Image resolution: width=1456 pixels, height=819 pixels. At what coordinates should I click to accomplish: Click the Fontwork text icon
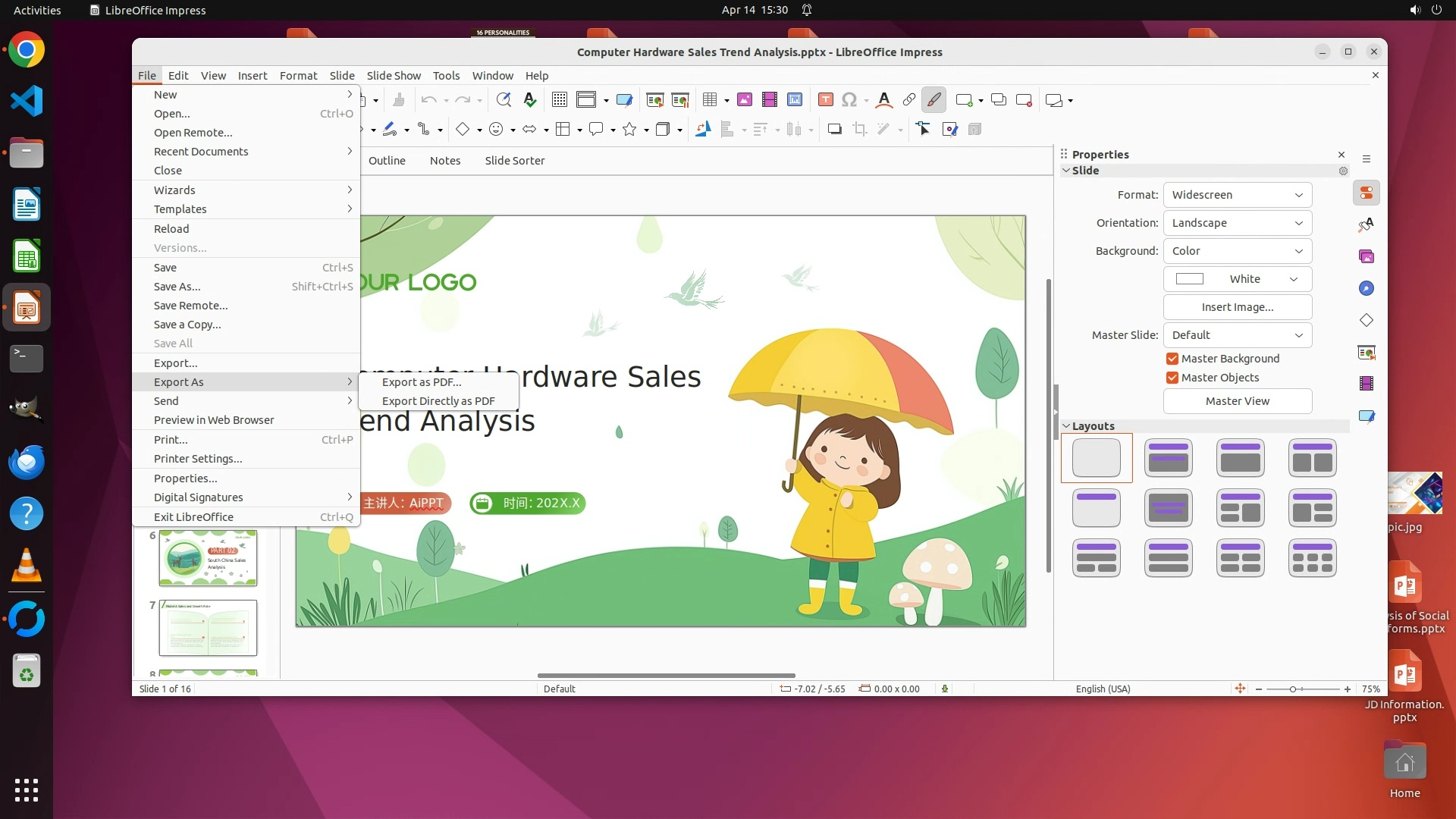coord(883,100)
